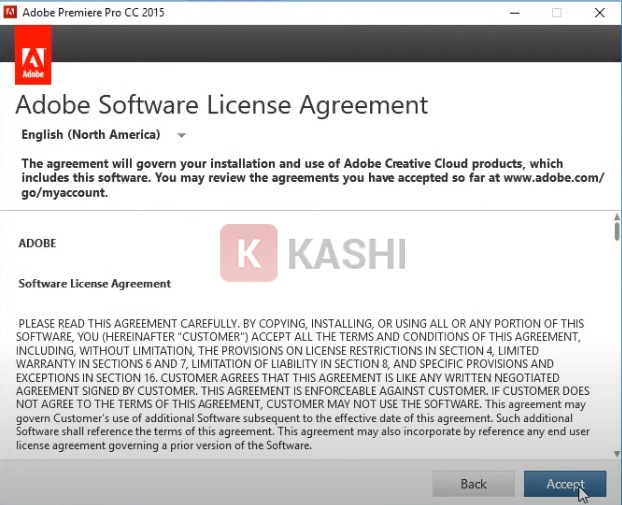Click the bold Software License Agreement subheading
The width and height of the screenshot is (622, 505).
(95, 284)
